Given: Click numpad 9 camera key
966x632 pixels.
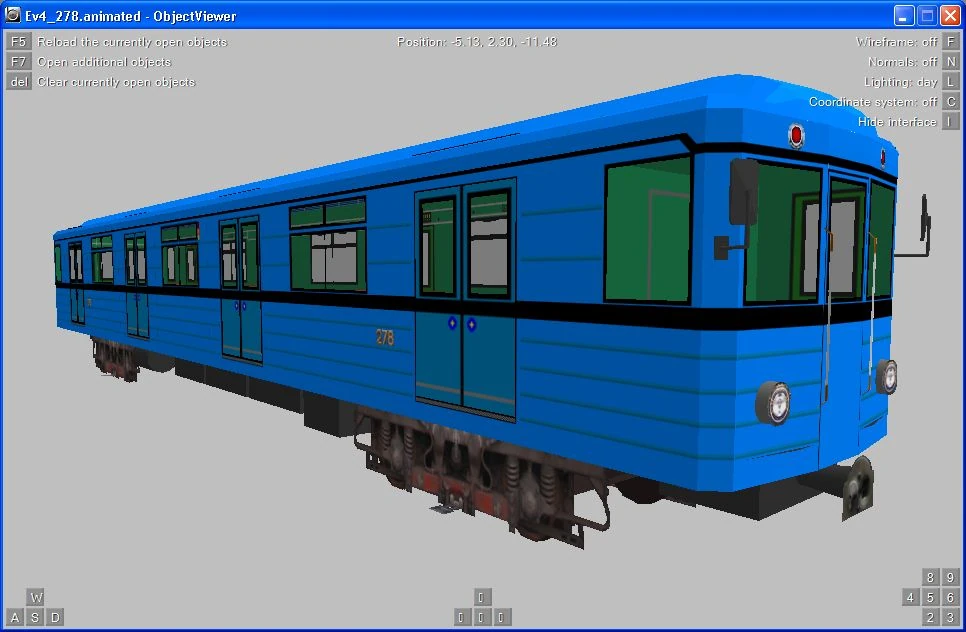Looking at the screenshot, I should click(951, 577).
